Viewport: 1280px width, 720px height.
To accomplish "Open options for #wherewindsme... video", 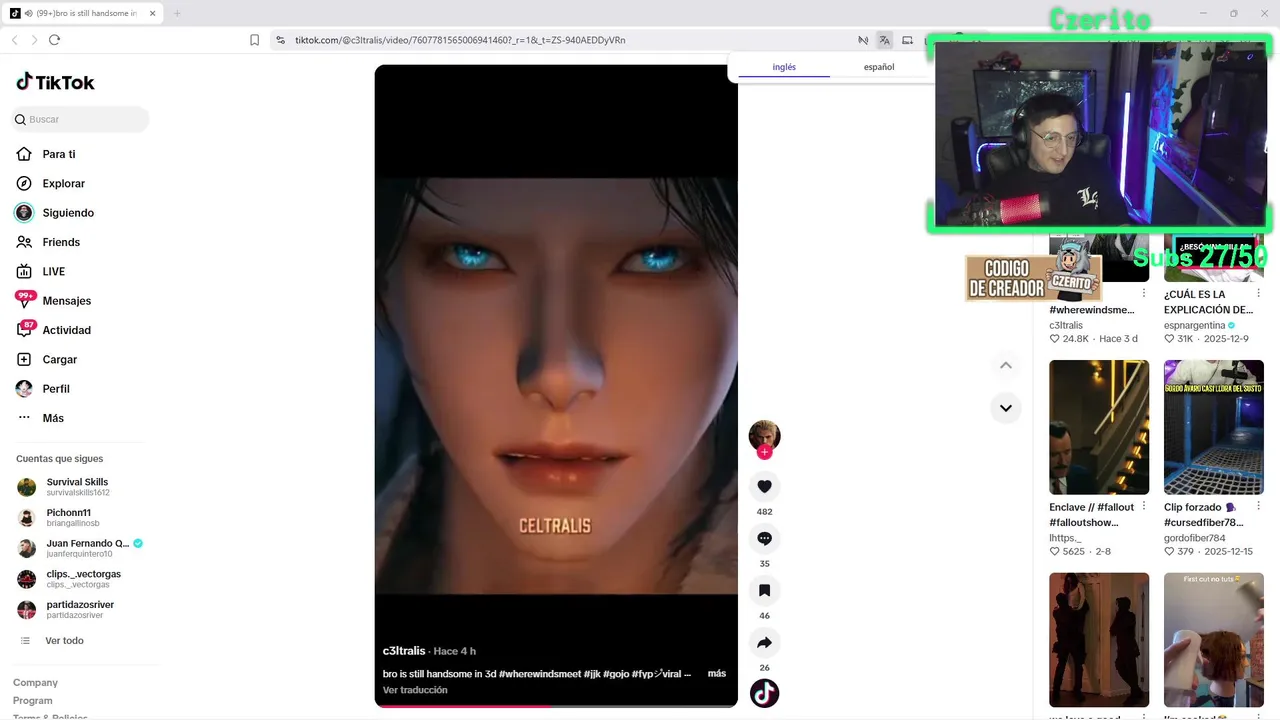I will (1144, 293).
